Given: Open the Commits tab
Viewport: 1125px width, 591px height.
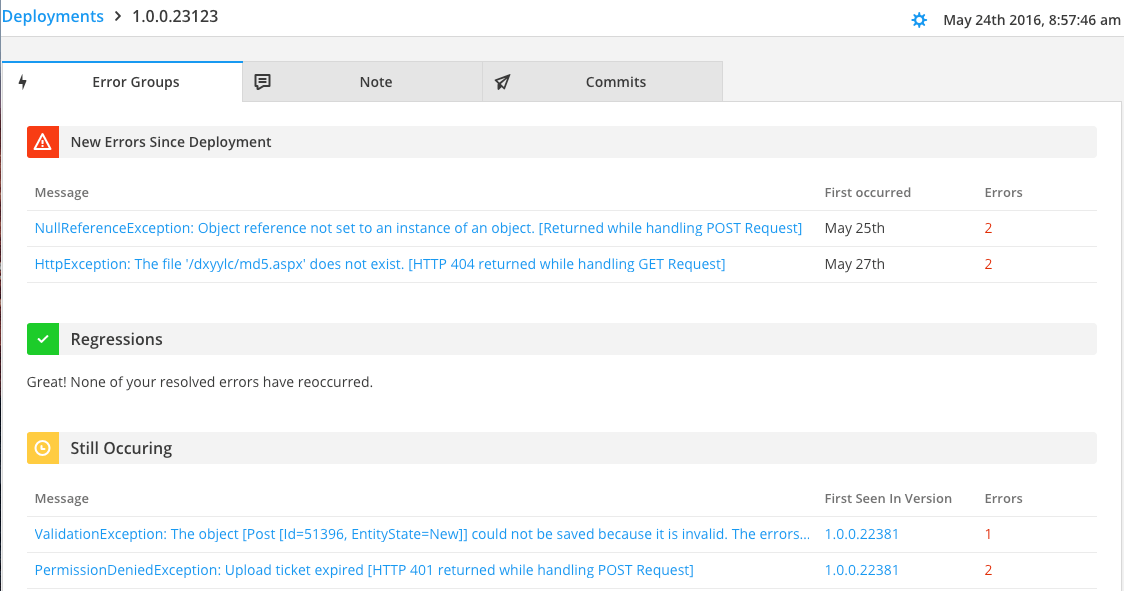Looking at the screenshot, I should pos(614,81).
